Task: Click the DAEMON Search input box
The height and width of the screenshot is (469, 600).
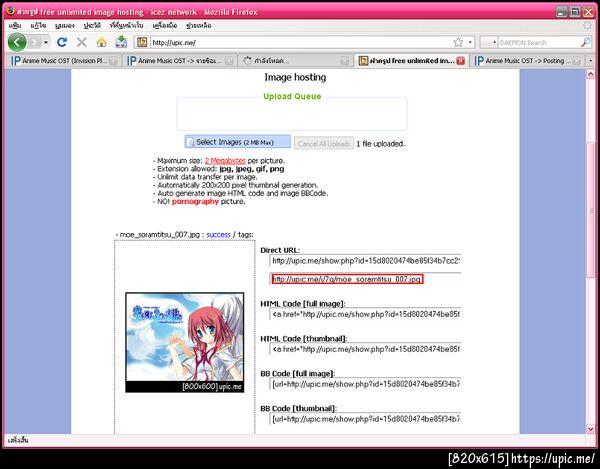Action: click(539, 42)
